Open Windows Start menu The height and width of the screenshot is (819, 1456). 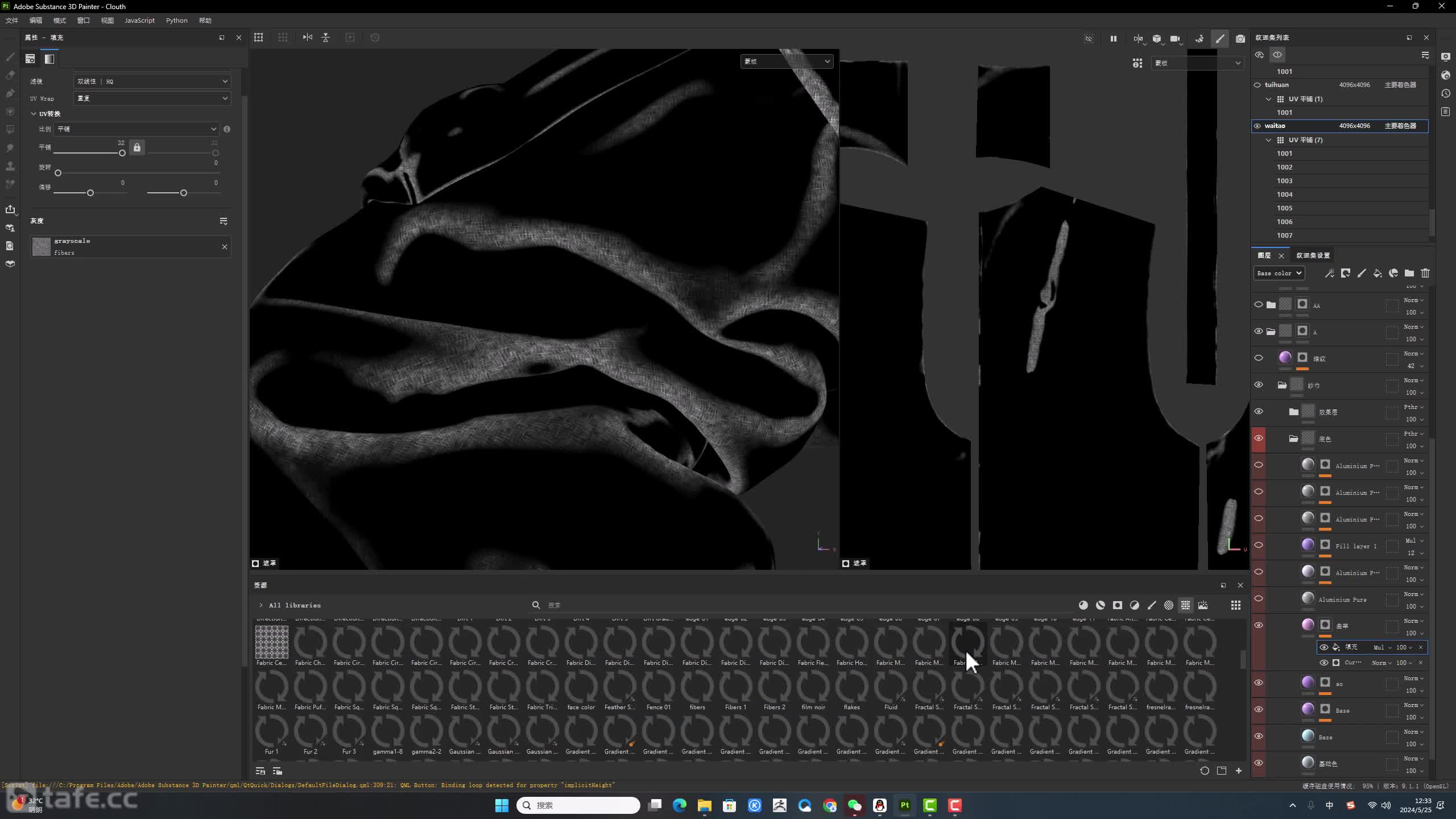tap(502, 805)
